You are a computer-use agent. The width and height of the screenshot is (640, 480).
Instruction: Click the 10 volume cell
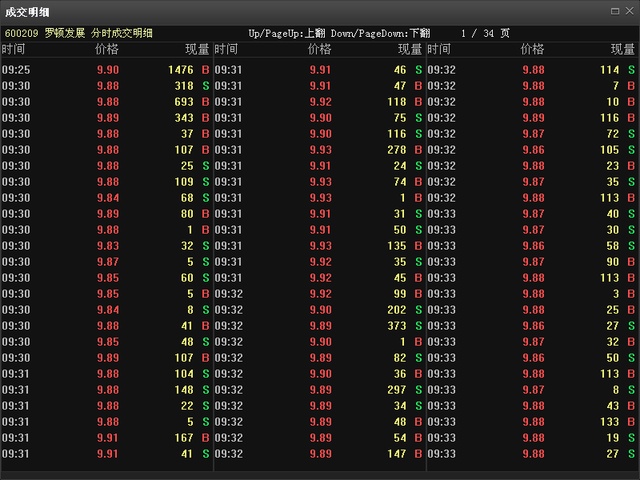(x=613, y=102)
